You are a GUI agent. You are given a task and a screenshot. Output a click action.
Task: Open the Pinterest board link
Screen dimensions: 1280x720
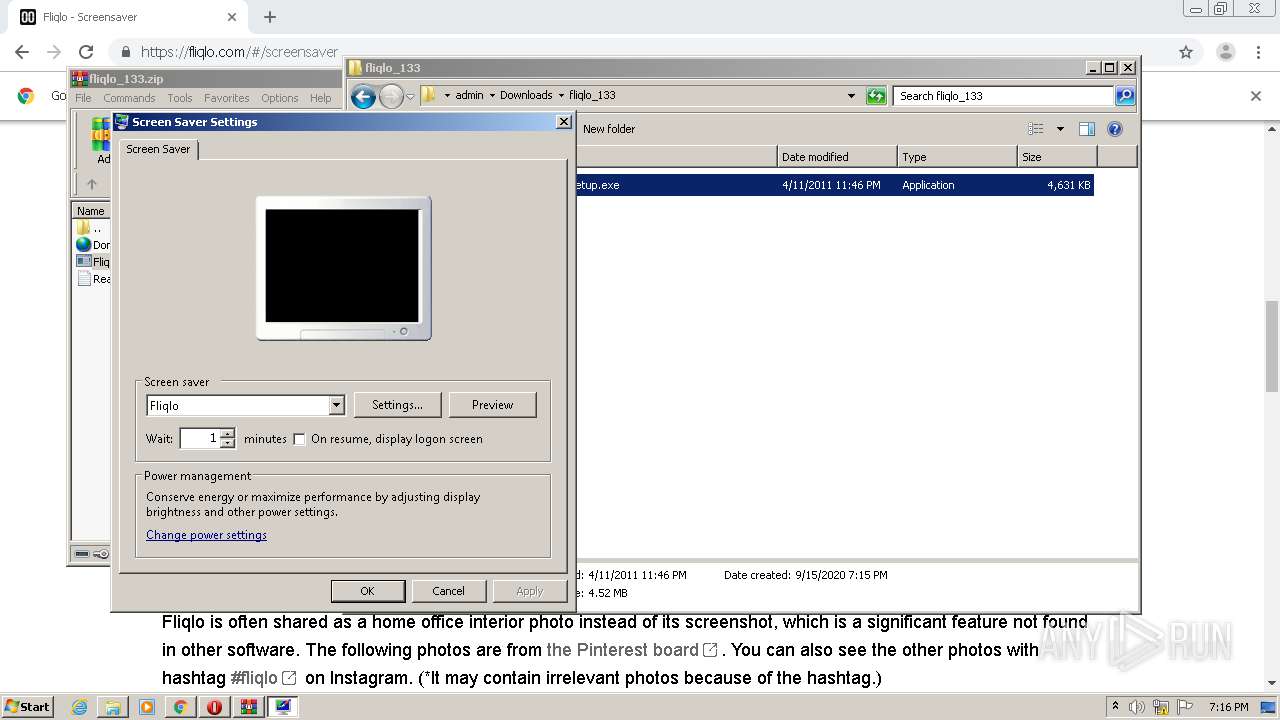pyautogui.click(x=632, y=650)
